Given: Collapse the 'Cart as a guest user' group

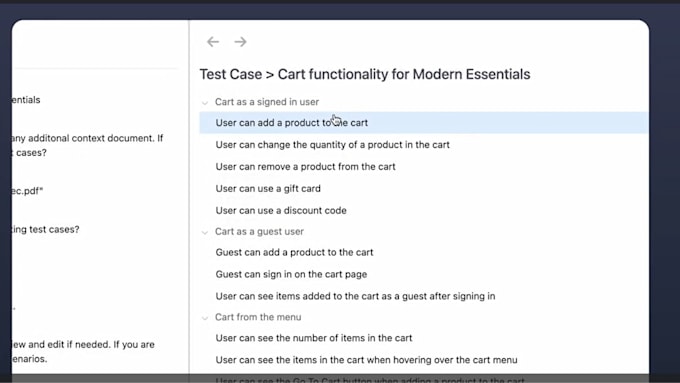Looking at the screenshot, I should pyautogui.click(x=205, y=232).
